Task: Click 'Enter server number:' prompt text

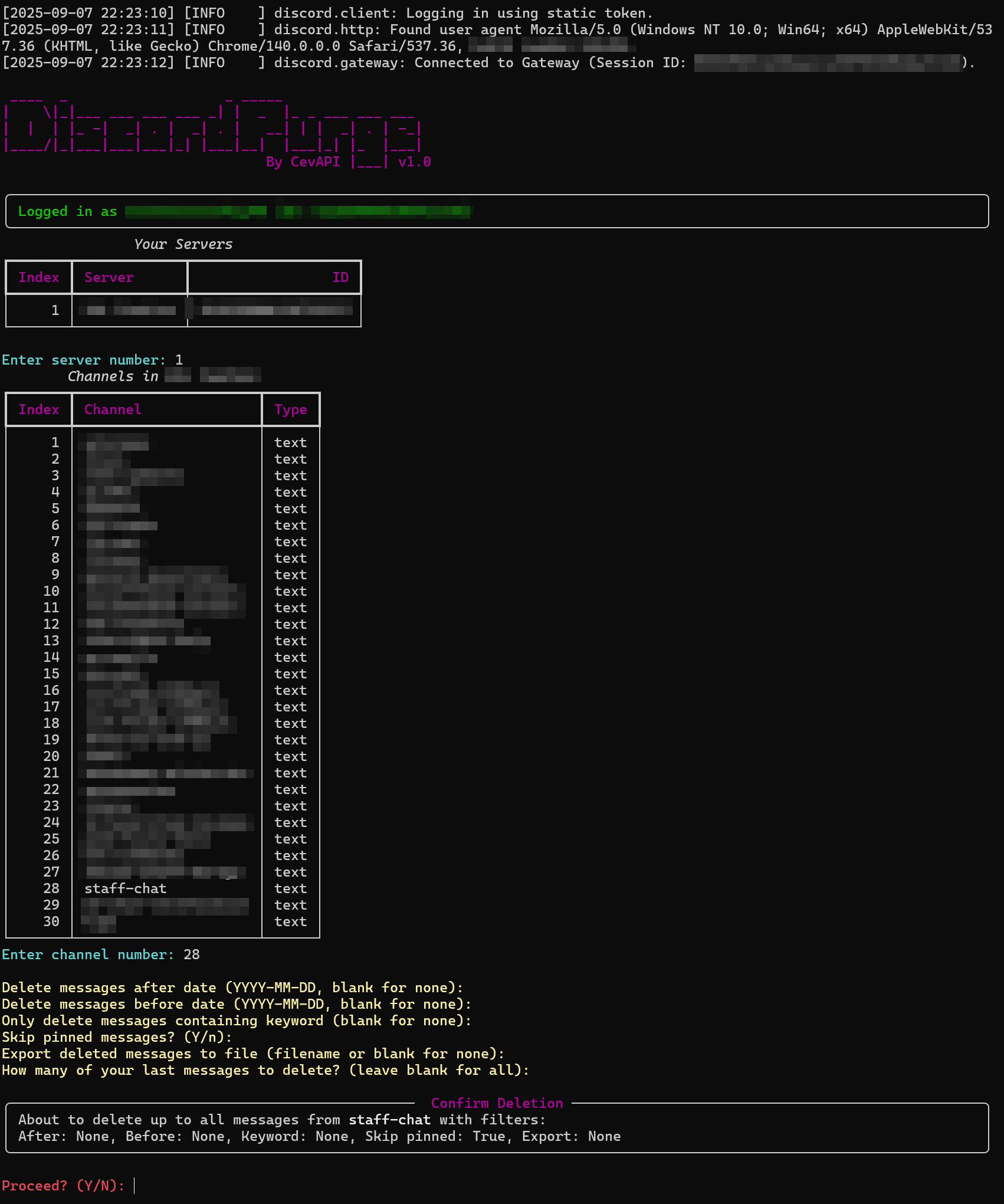Action: (84, 360)
